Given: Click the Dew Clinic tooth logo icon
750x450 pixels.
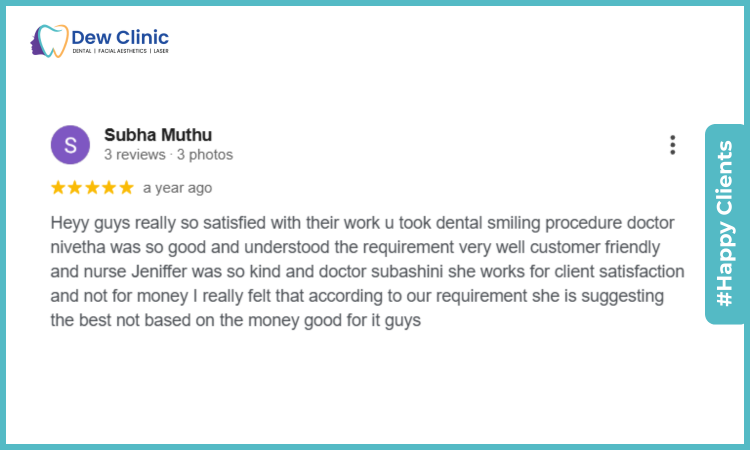Looking at the screenshot, I should [48, 41].
